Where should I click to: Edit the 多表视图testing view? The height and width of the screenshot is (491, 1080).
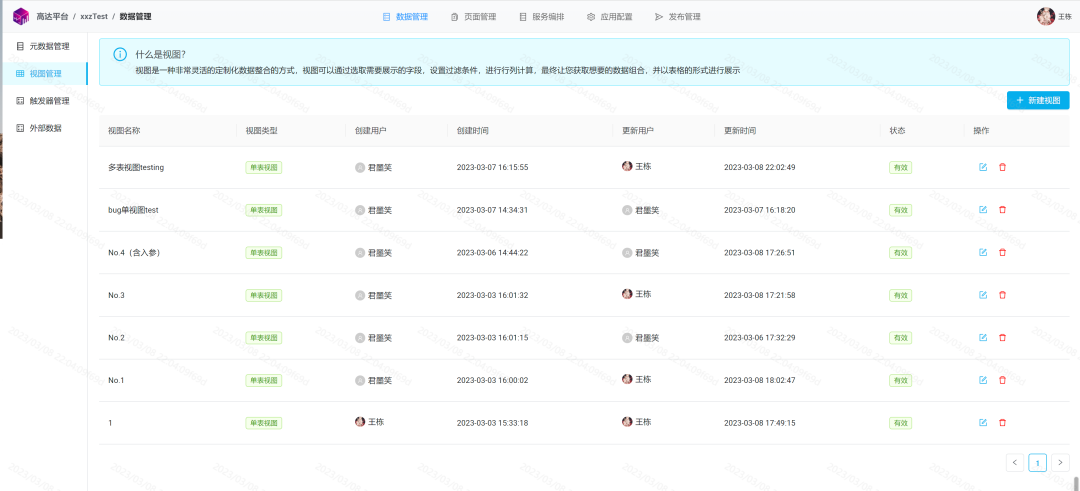(983, 167)
